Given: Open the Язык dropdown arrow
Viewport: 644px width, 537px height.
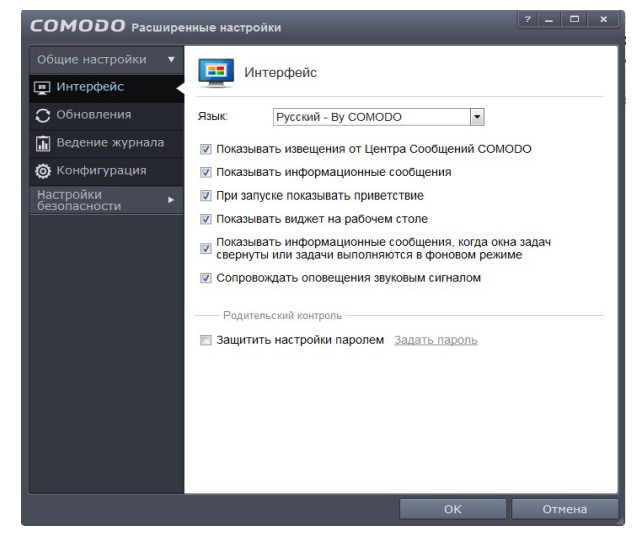Looking at the screenshot, I should pyautogui.click(x=477, y=117).
